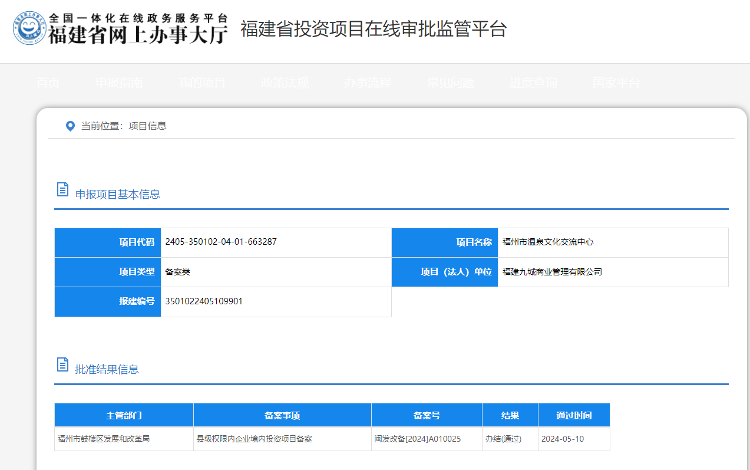Click the 办结(通过) result cell

pos(508,439)
